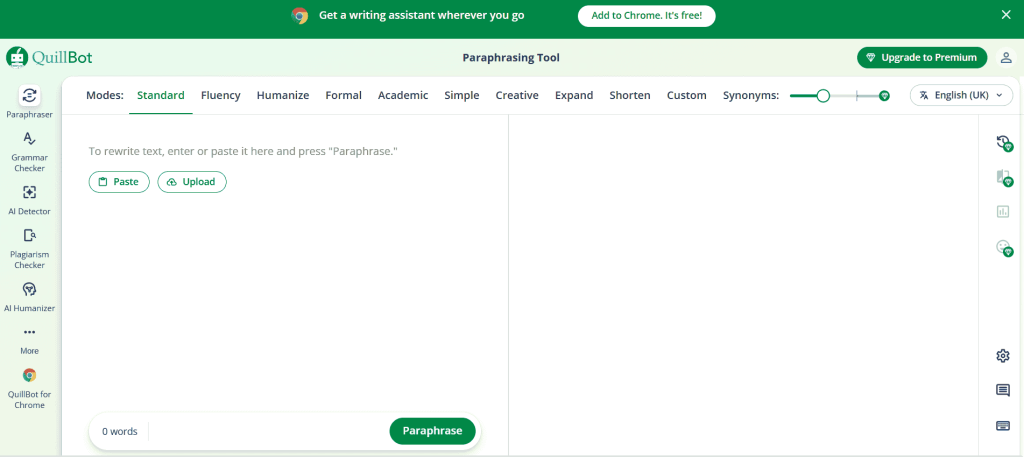Click Upgrade to Premium button
This screenshot has width=1024, height=457.
(x=922, y=57)
